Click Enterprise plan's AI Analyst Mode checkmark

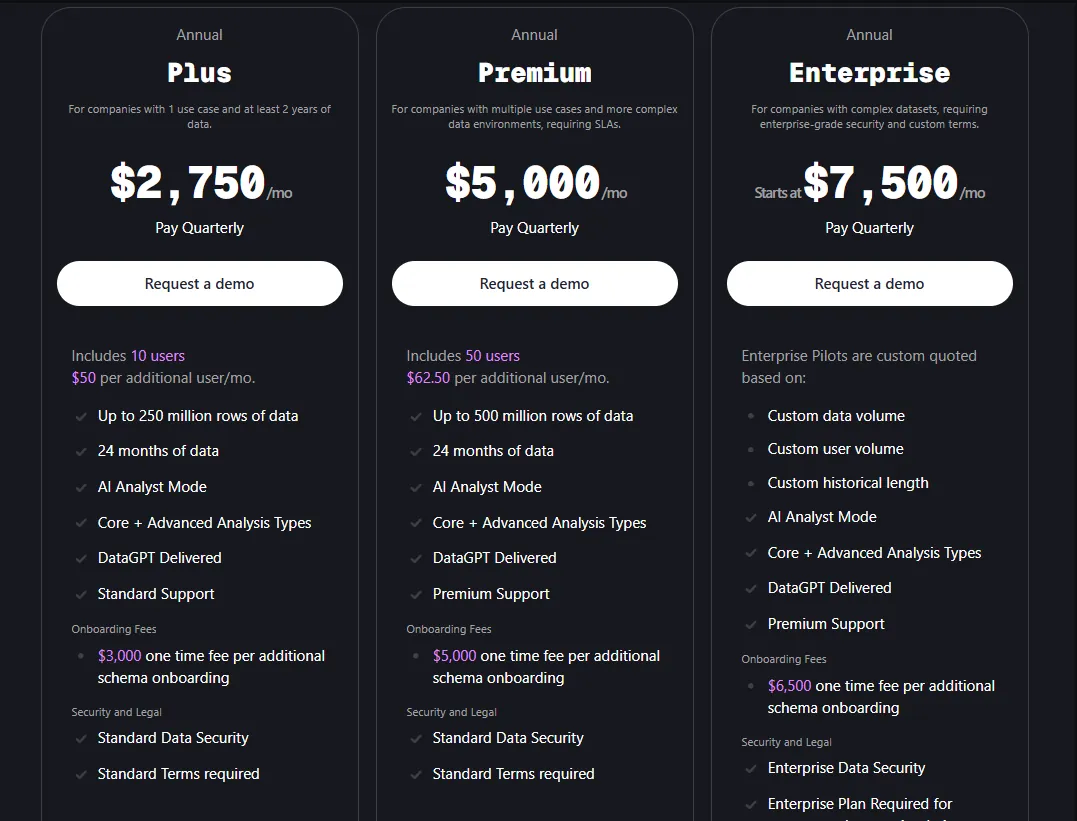[x=751, y=517]
